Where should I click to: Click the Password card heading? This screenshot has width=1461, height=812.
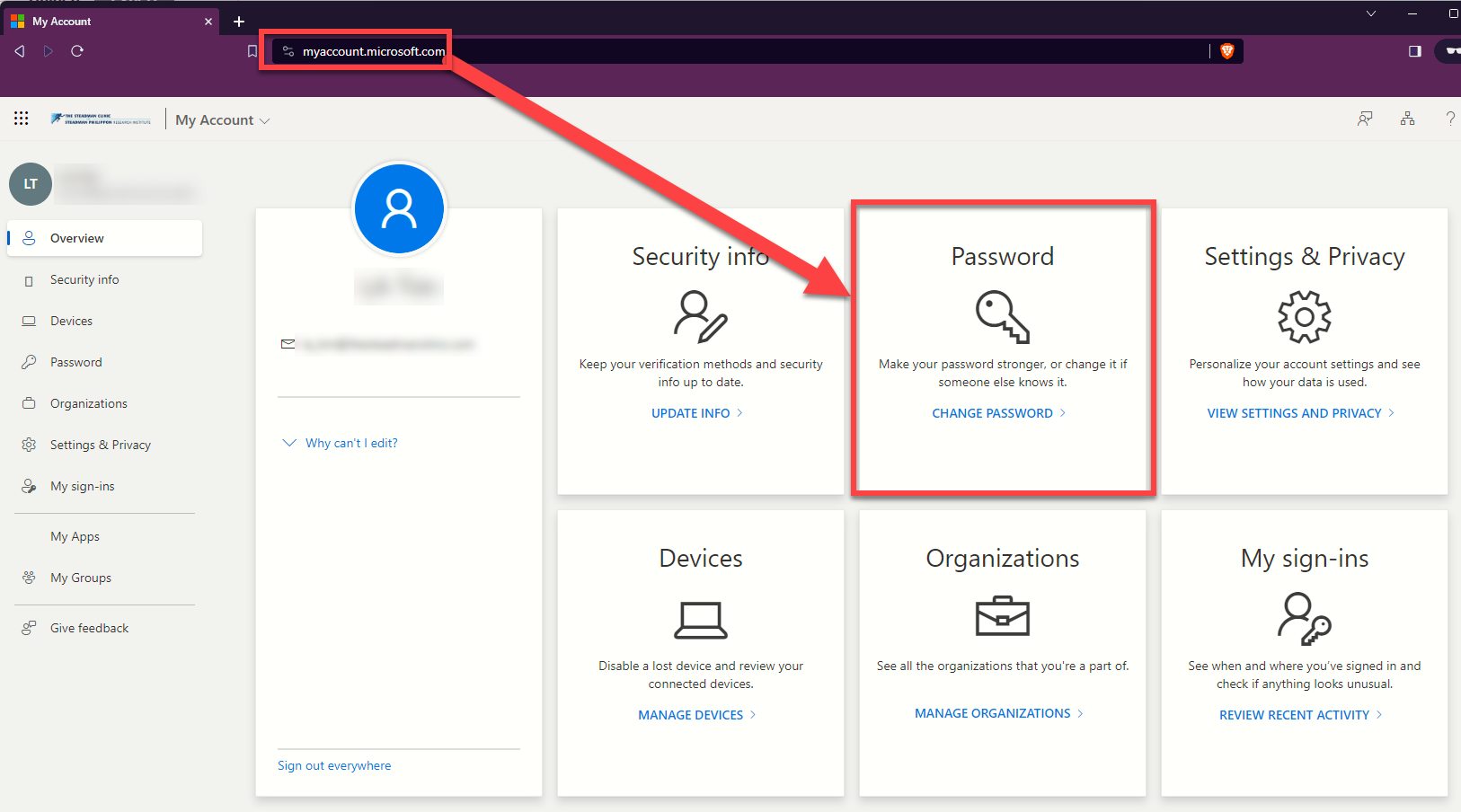[1003, 256]
